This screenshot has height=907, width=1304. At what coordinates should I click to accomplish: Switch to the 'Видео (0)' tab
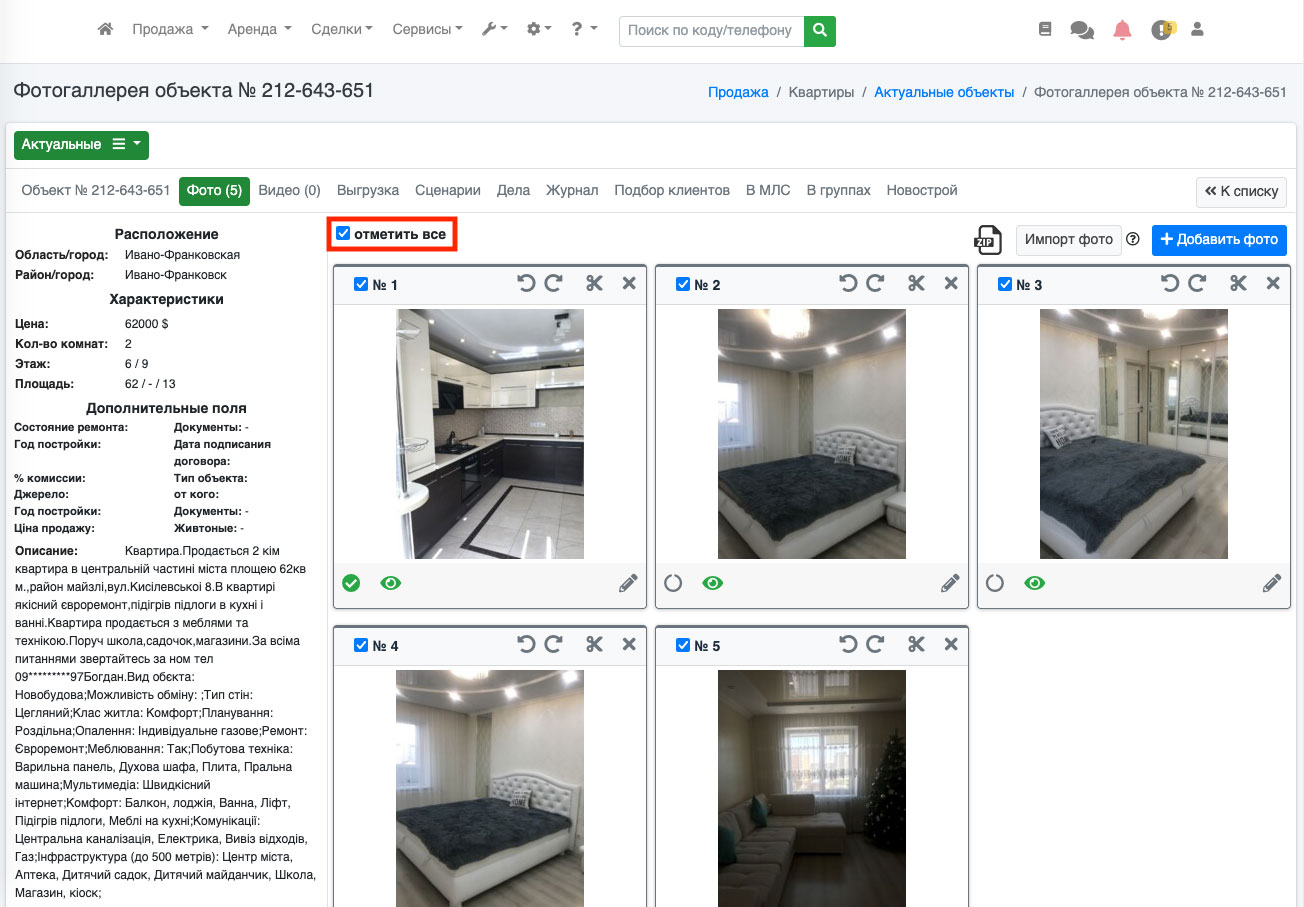pyautogui.click(x=289, y=190)
